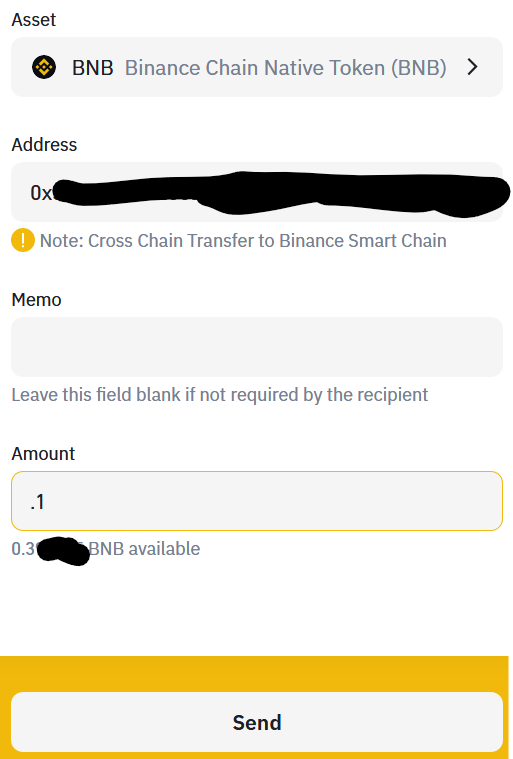Focus the Address input field

256,192
